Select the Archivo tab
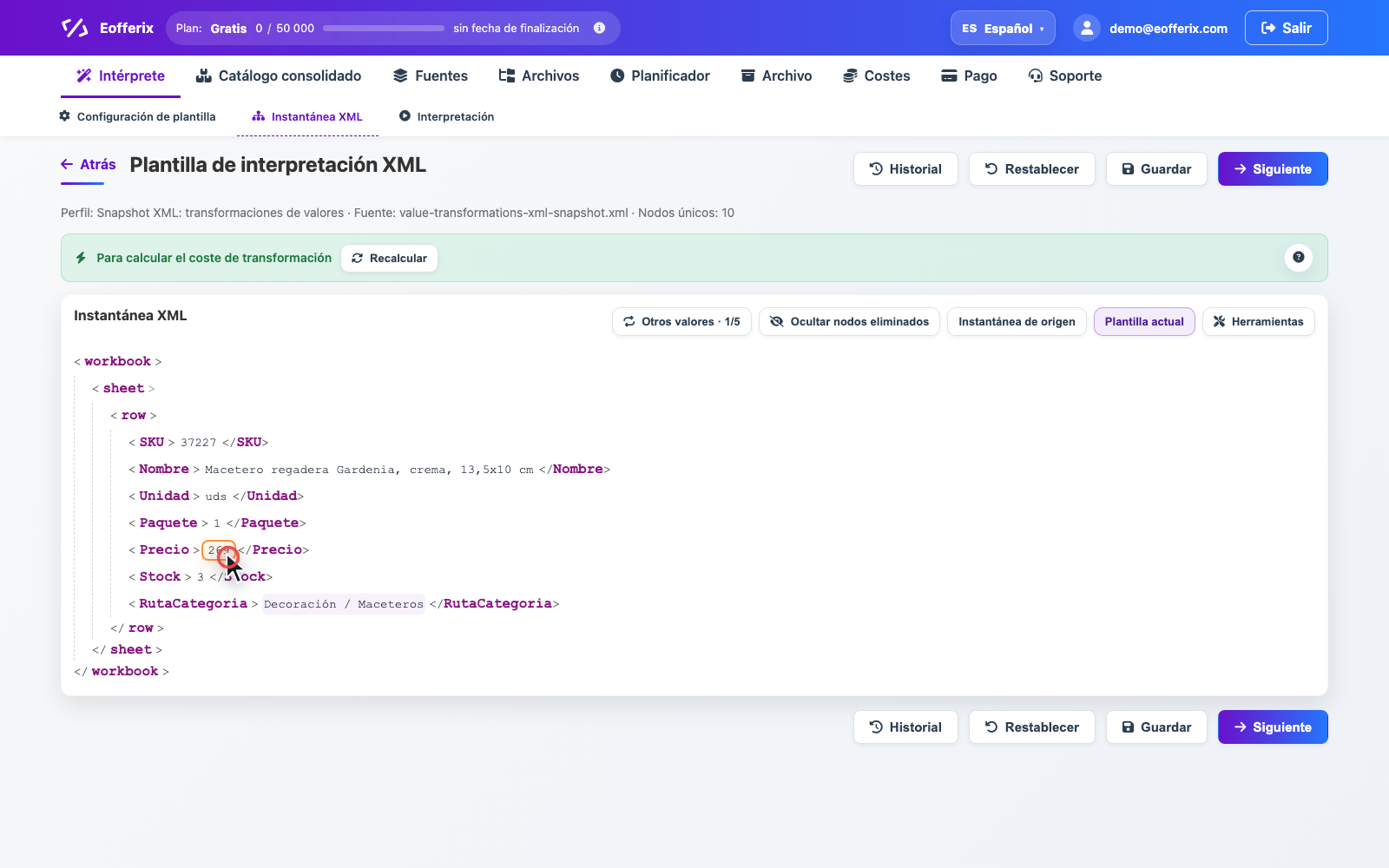This screenshot has height=868, width=1389. [776, 76]
